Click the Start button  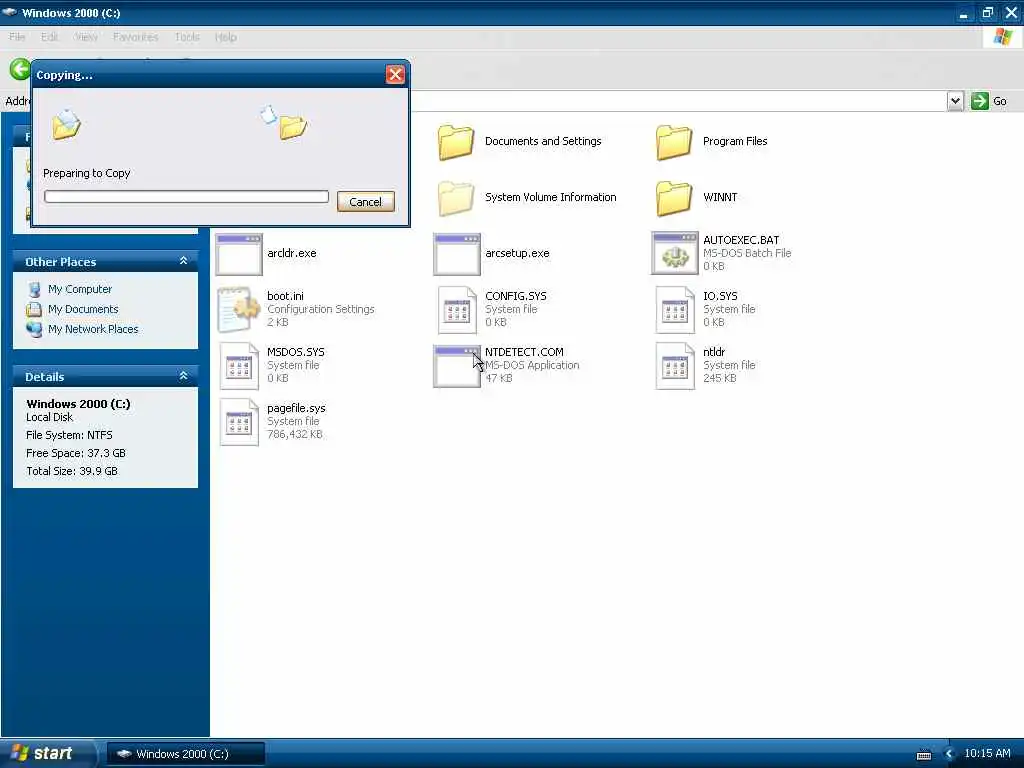(x=47, y=754)
